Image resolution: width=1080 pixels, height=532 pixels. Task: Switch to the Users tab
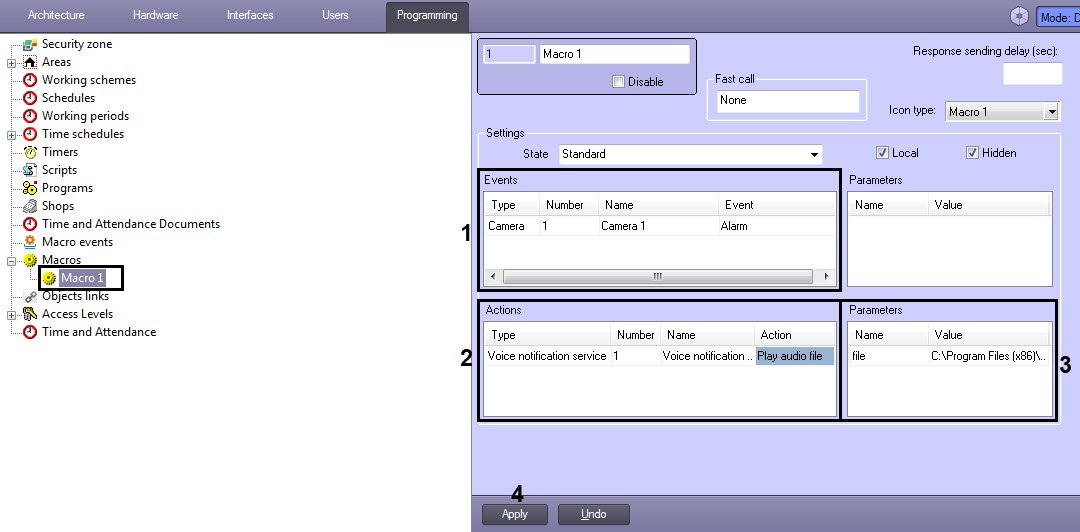pyautogui.click(x=335, y=15)
